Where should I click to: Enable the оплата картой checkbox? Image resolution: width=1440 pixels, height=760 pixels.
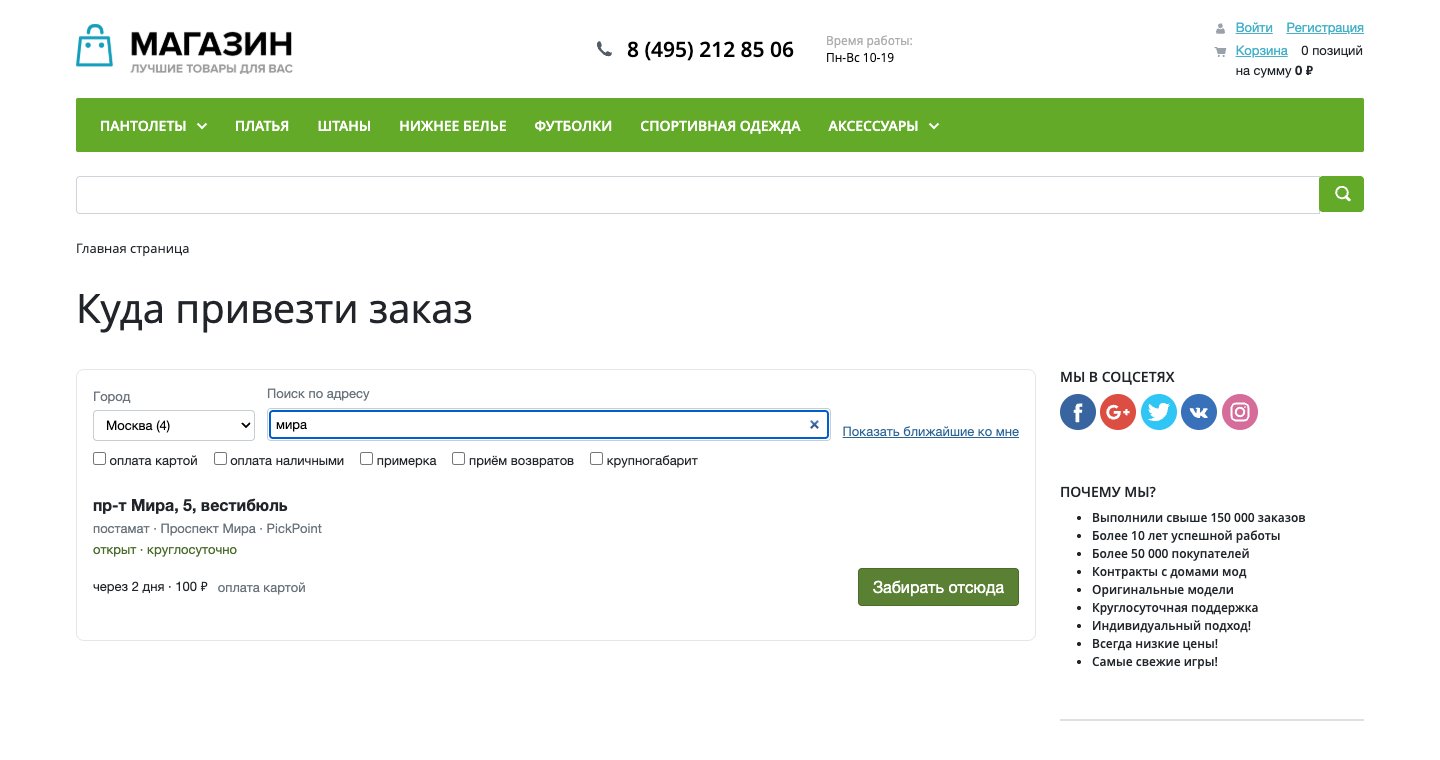click(100, 459)
